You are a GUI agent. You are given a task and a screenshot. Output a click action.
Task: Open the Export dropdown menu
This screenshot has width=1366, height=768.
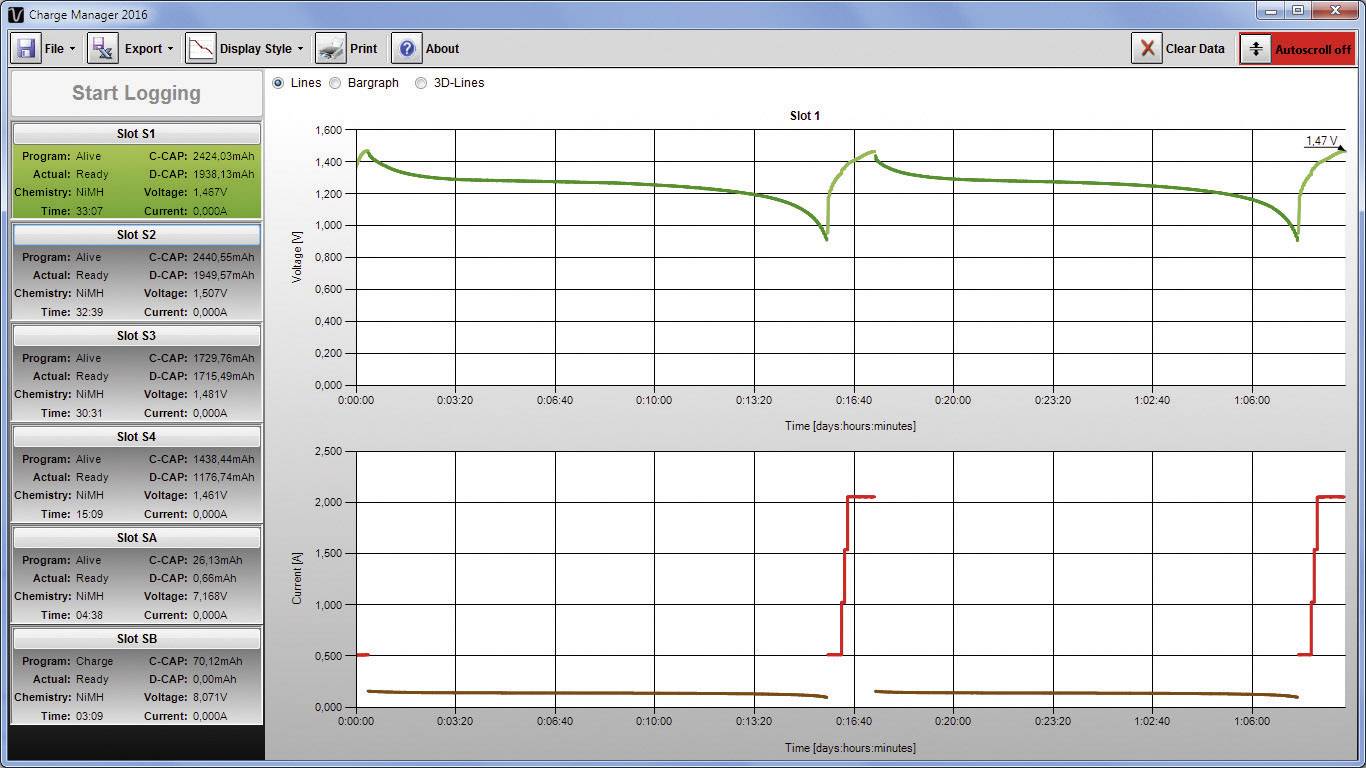pyautogui.click(x=151, y=47)
